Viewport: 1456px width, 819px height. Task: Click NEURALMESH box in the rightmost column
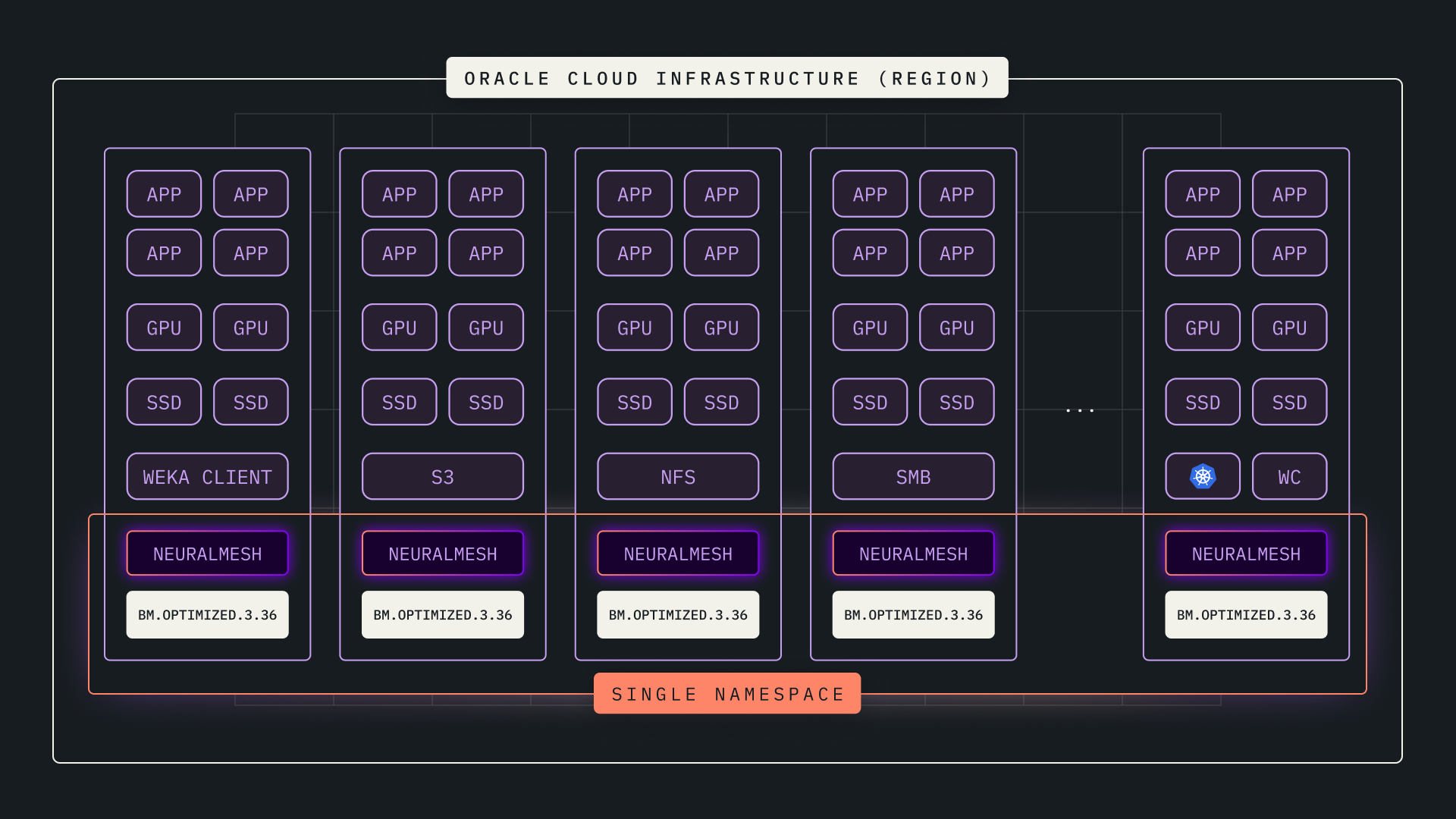click(1246, 554)
